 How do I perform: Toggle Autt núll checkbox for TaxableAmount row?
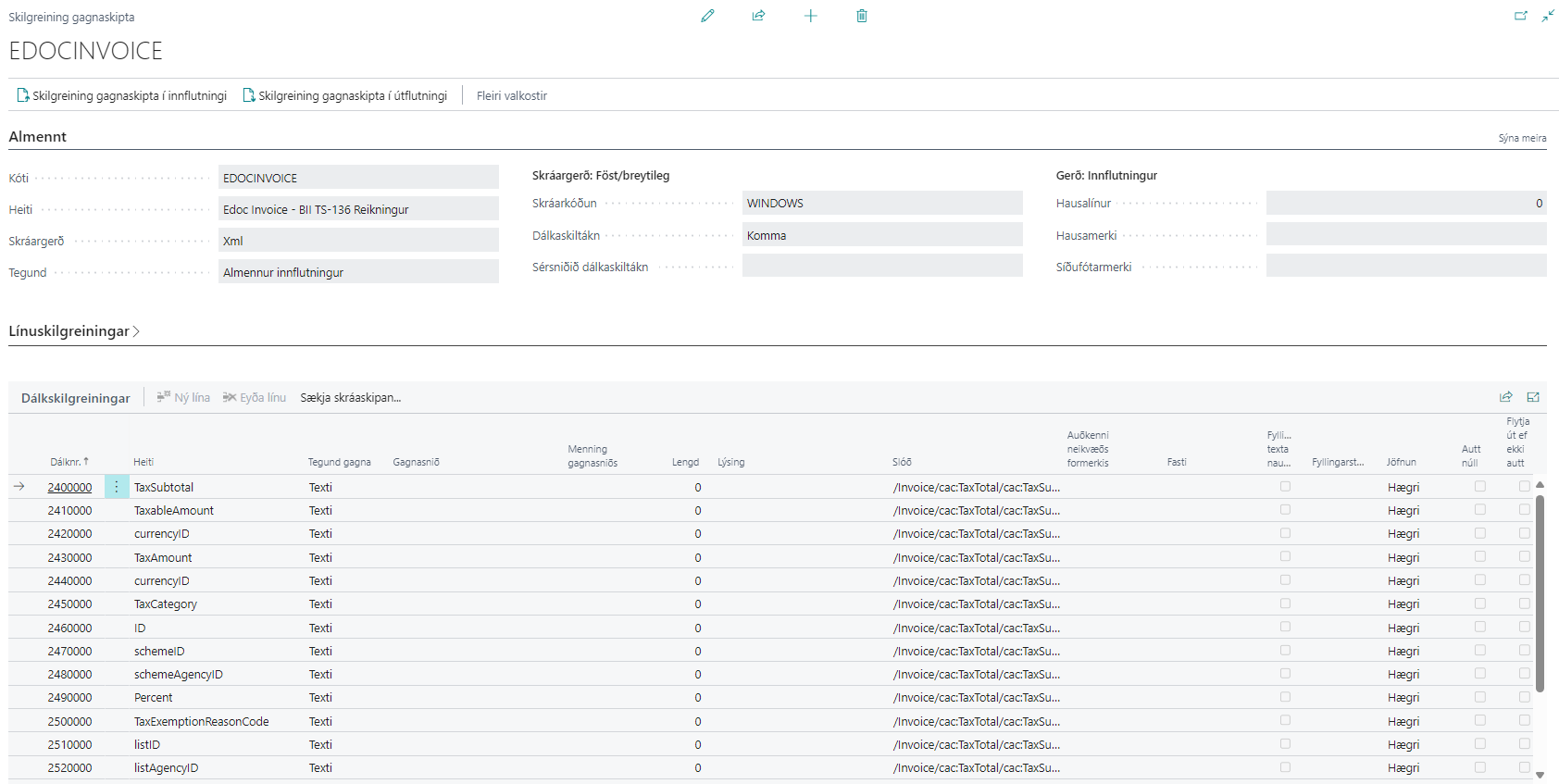(1480, 509)
